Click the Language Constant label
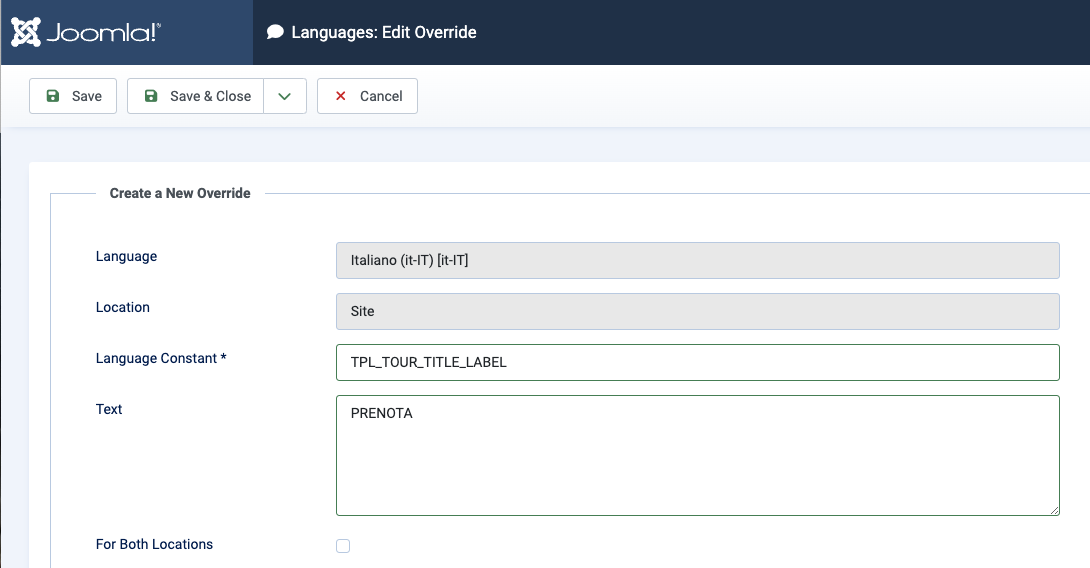 coord(161,358)
